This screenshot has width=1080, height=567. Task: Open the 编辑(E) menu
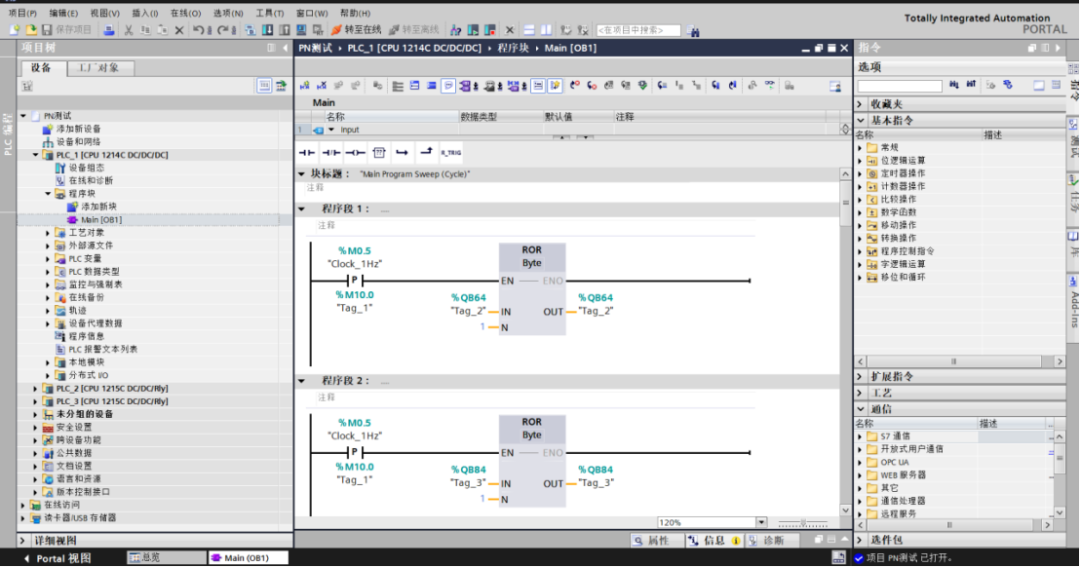click(x=63, y=13)
